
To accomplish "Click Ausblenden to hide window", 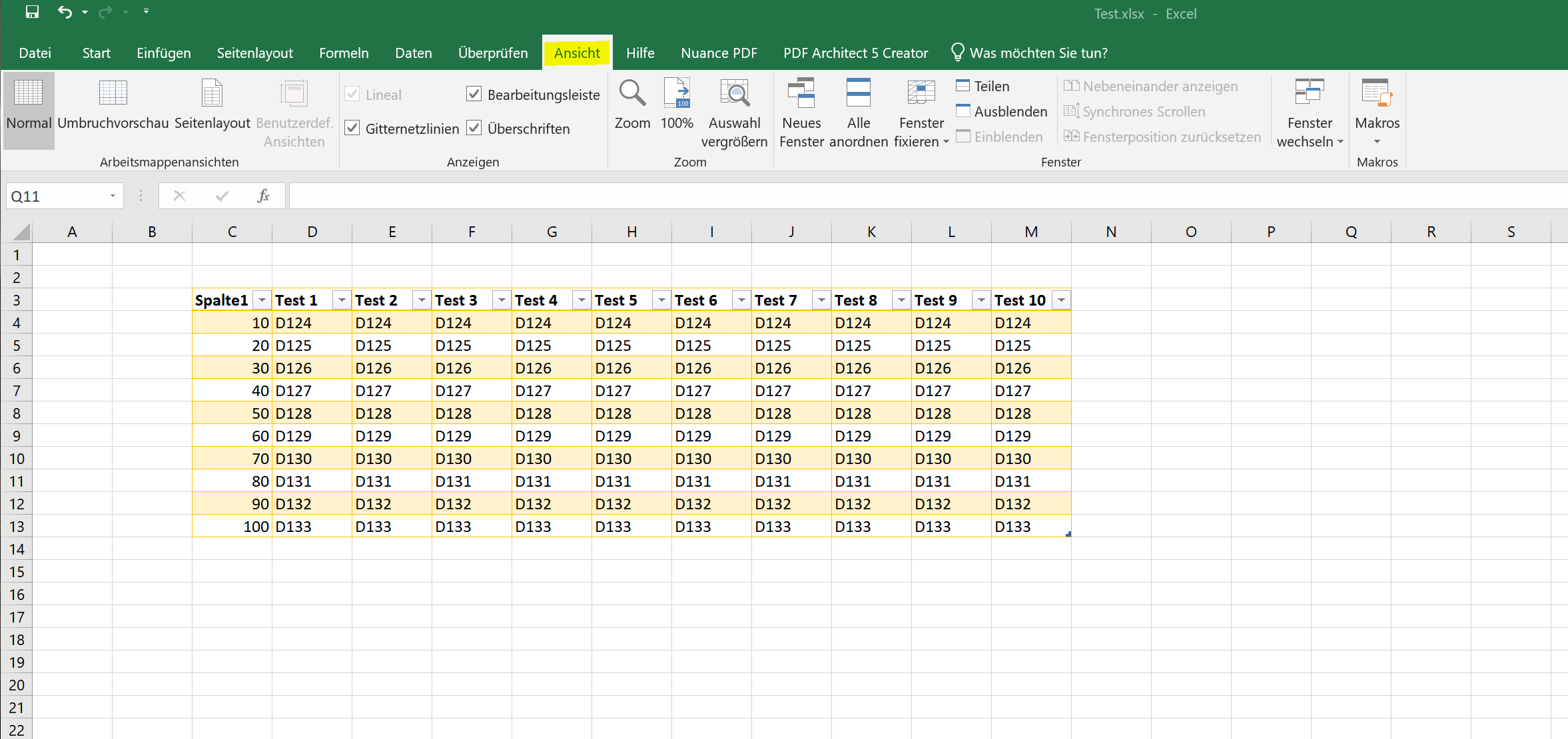I will (1001, 112).
